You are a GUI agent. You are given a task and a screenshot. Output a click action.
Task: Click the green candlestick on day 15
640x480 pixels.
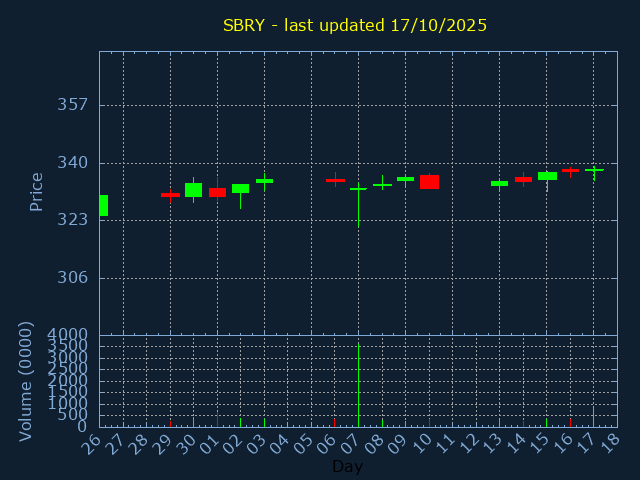[547, 176]
